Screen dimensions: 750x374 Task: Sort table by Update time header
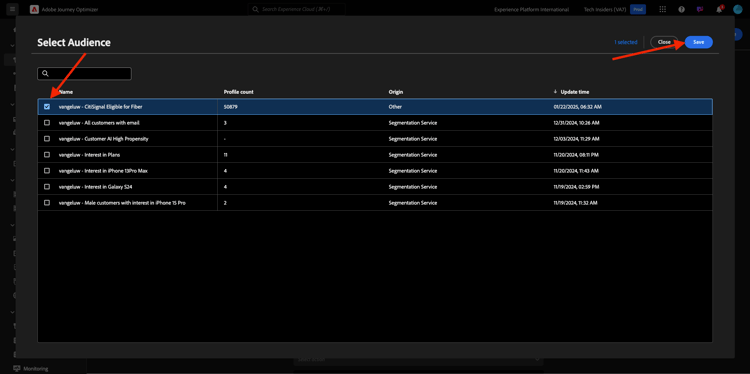tap(574, 92)
